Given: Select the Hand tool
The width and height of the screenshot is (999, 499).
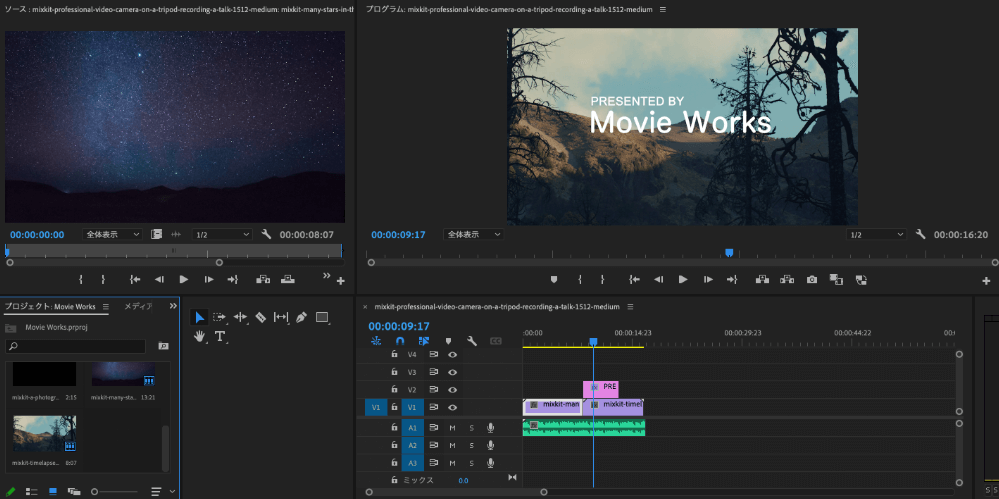Looking at the screenshot, I should (199, 336).
